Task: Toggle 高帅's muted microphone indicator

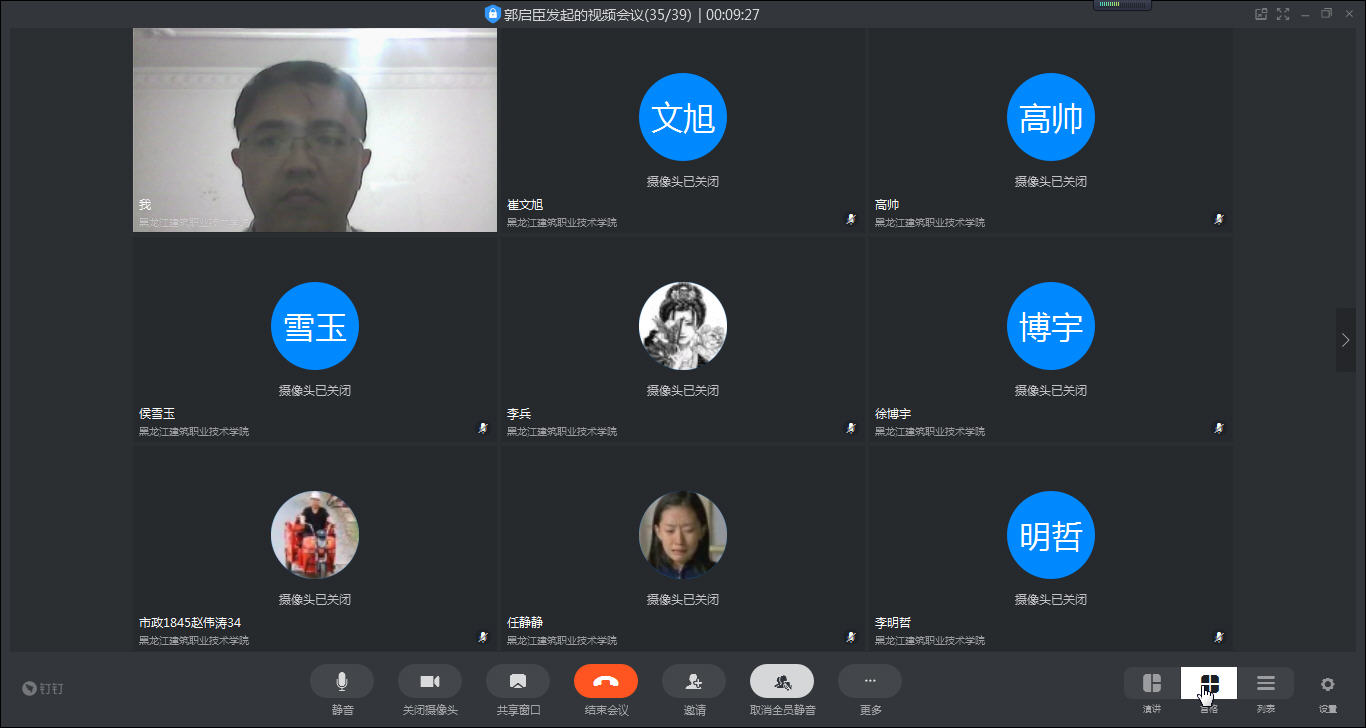Action: pos(1219,219)
